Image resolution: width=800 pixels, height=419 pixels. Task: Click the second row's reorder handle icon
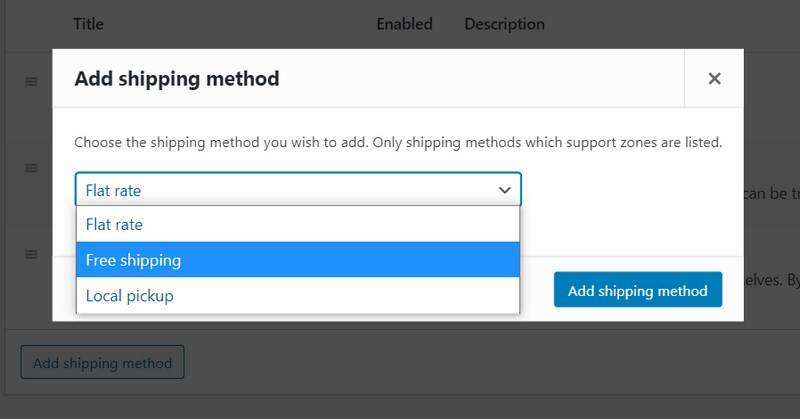tap(31, 168)
